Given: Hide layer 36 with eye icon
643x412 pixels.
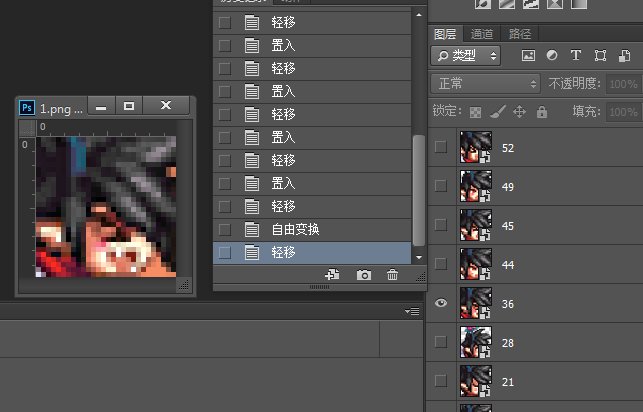Looking at the screenshot, I should (441, 303).
